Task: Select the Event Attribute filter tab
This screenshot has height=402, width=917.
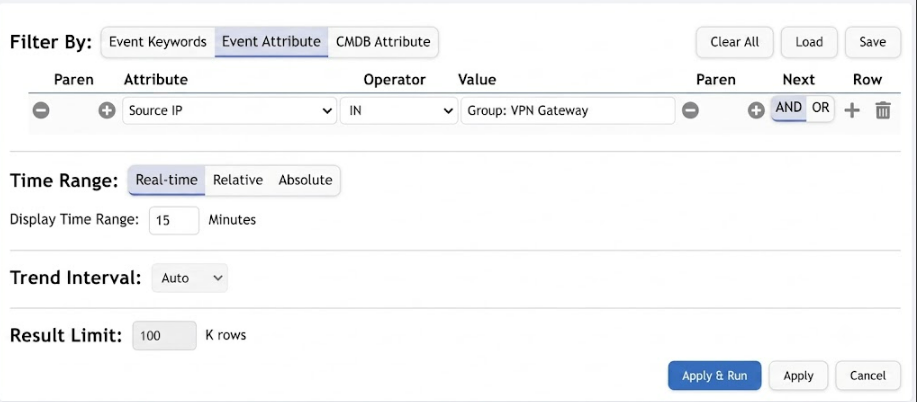Action: pyautogui.click(x=271, y=42)
